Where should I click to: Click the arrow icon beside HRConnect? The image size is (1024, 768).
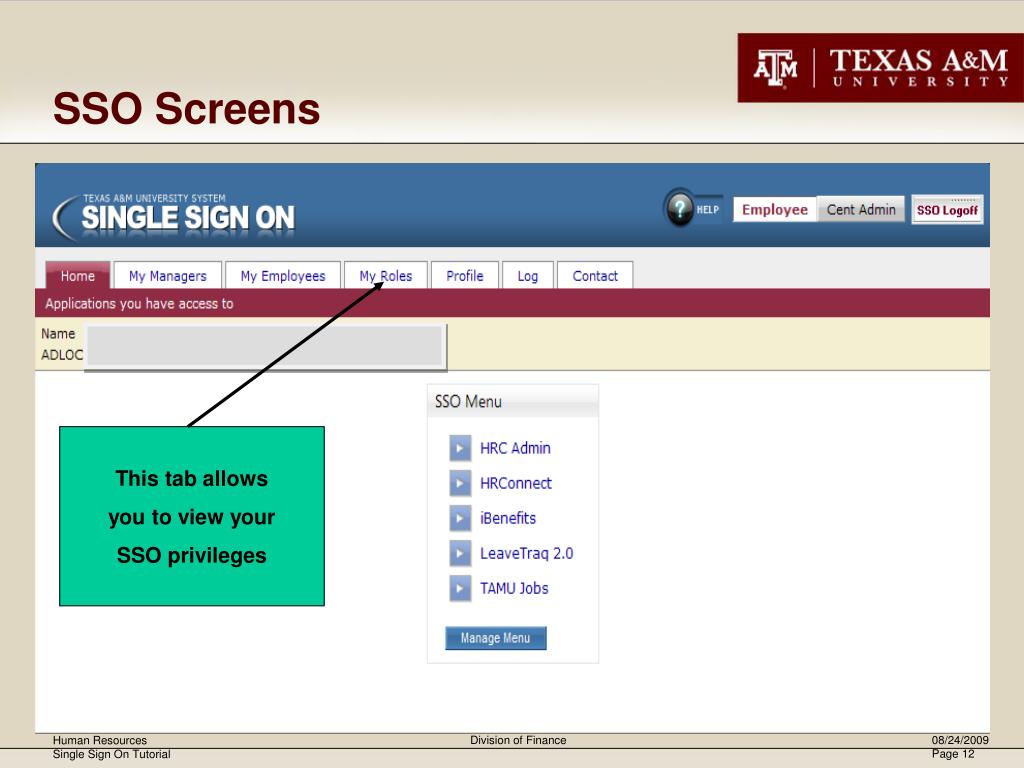460,483
